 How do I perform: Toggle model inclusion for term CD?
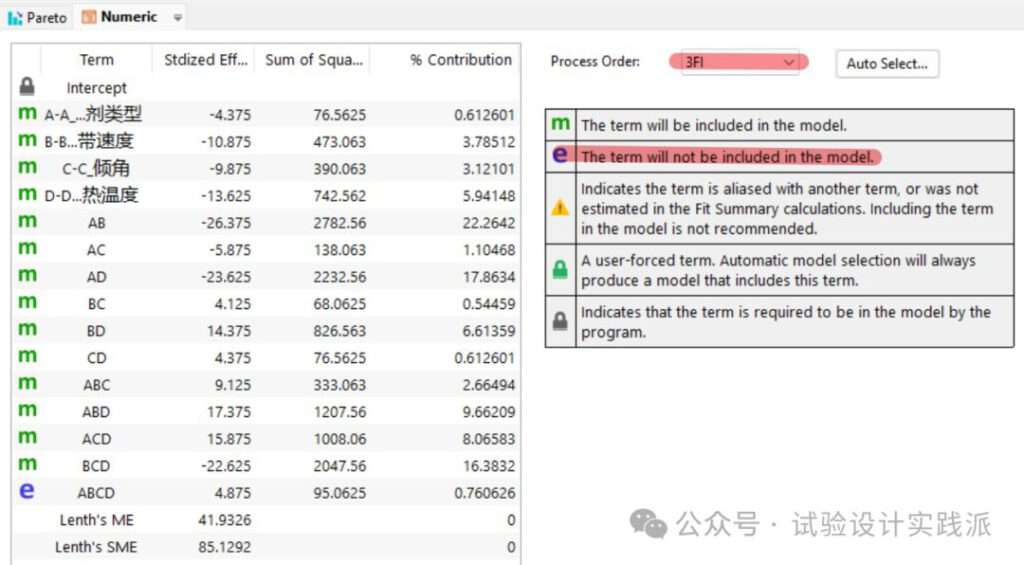coord(27,356)
